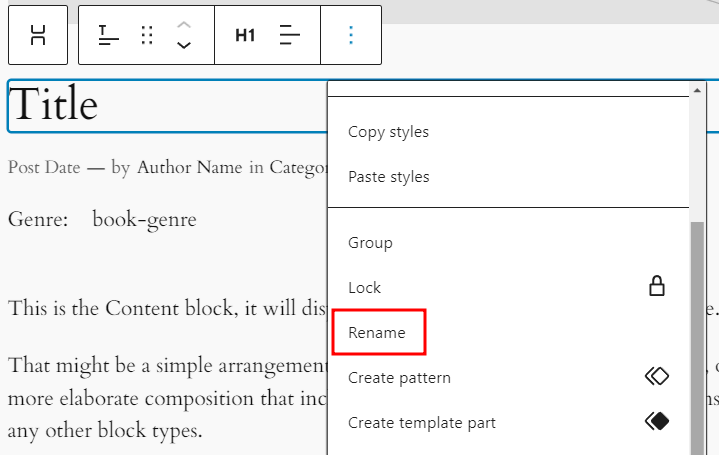
Task: Open the text alignment control
Action: pos(289,35)
